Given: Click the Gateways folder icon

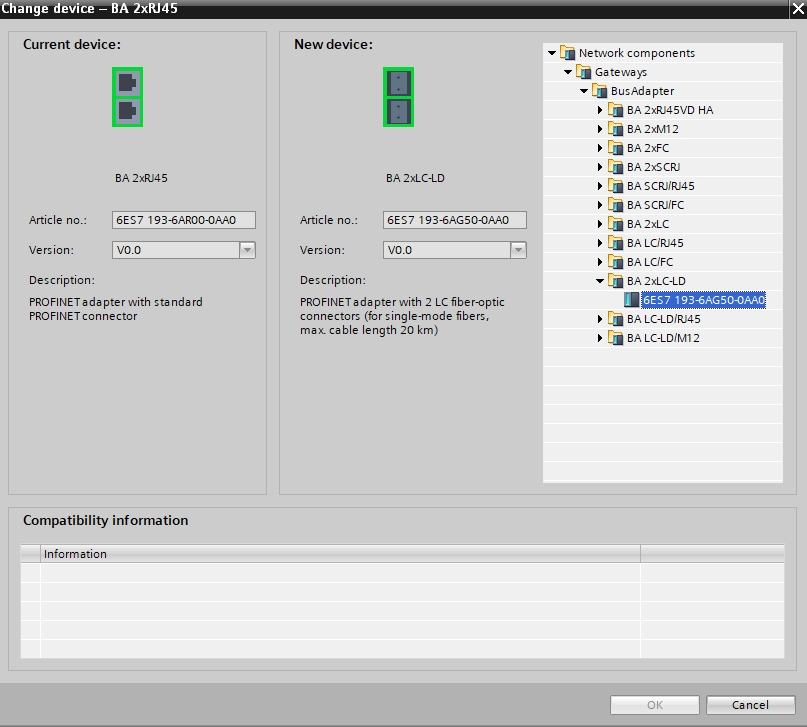Looking at the screenshot, I should click(x=584, y=72).
